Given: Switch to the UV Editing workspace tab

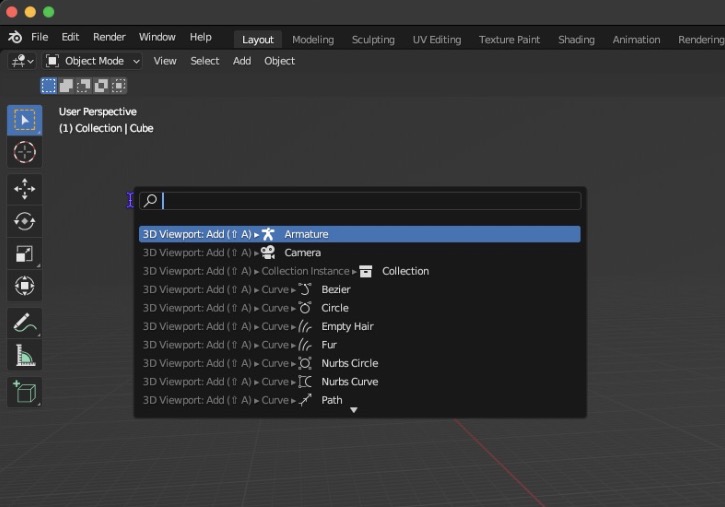Looking at the screenshot, I should pos(437,40).
